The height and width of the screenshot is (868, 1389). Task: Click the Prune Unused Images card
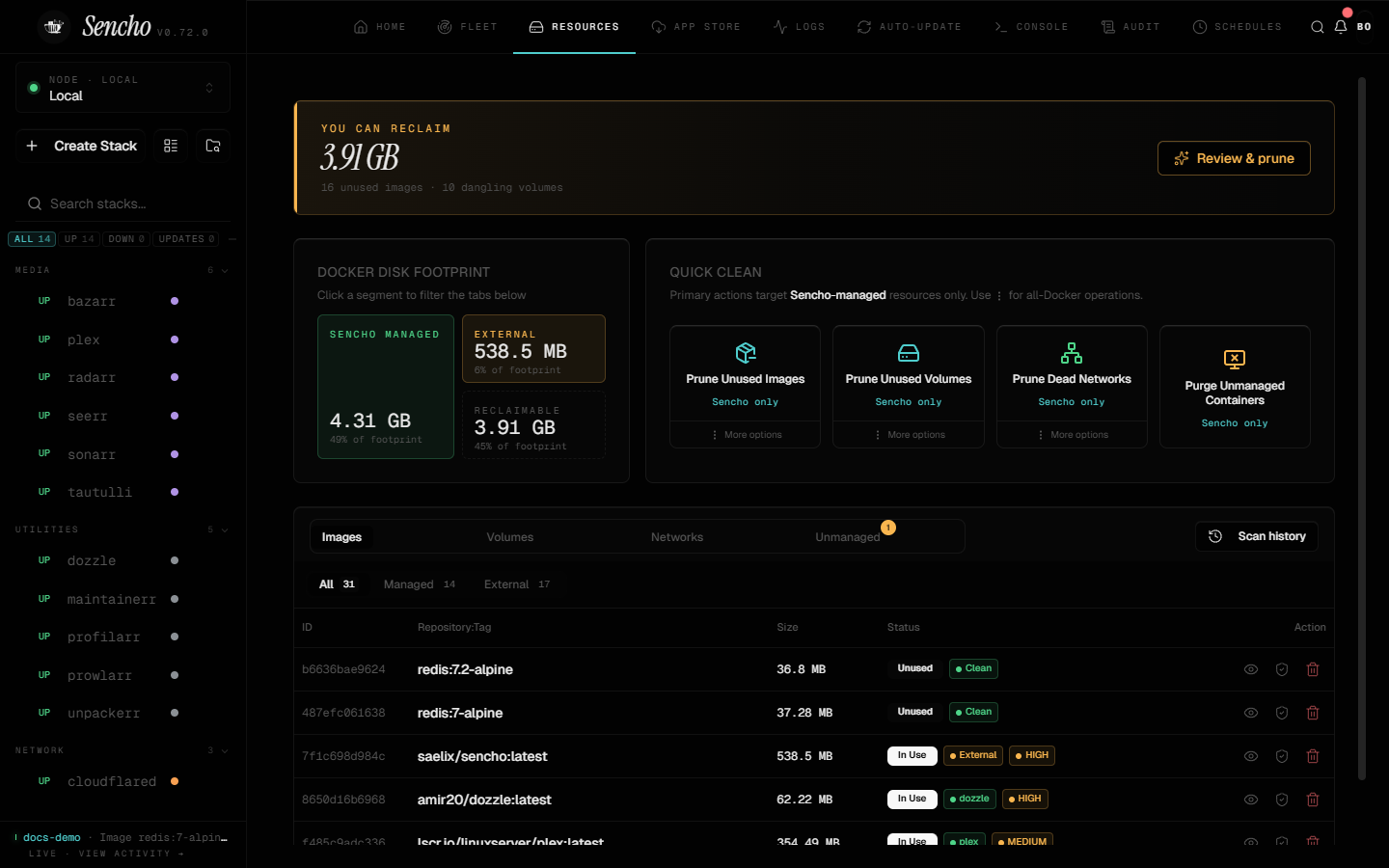[x=745, y=373]
